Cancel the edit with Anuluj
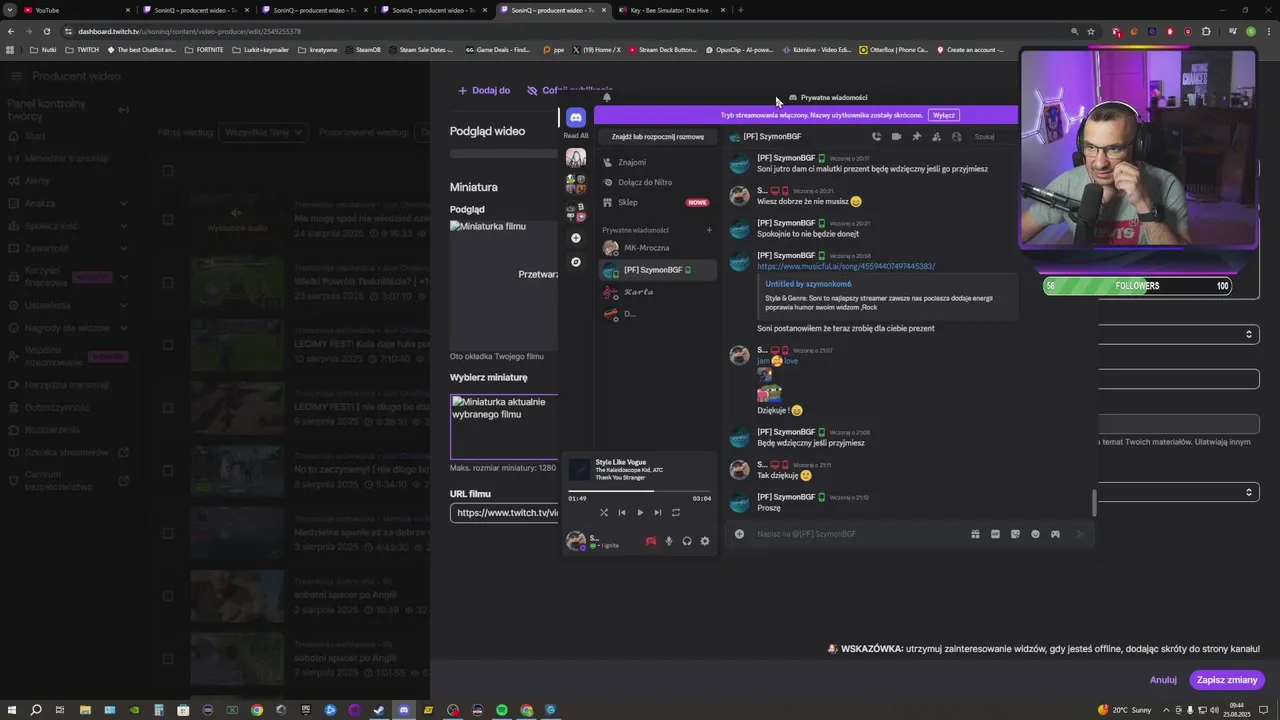Viewport: 1280px width, 720px height. click(x=1163, y=680)
